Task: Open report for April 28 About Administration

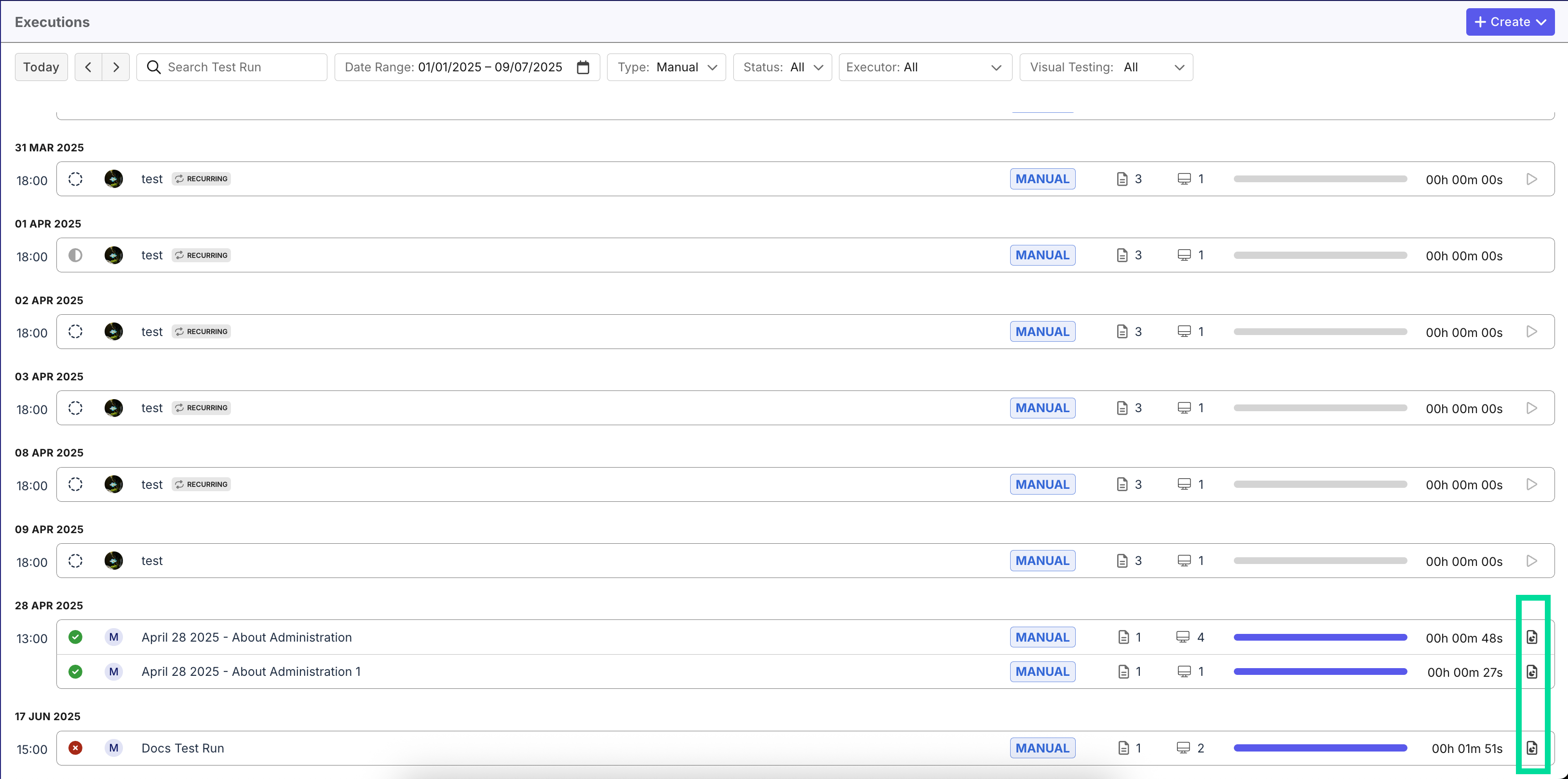Action: click(x=1531, y=637)
